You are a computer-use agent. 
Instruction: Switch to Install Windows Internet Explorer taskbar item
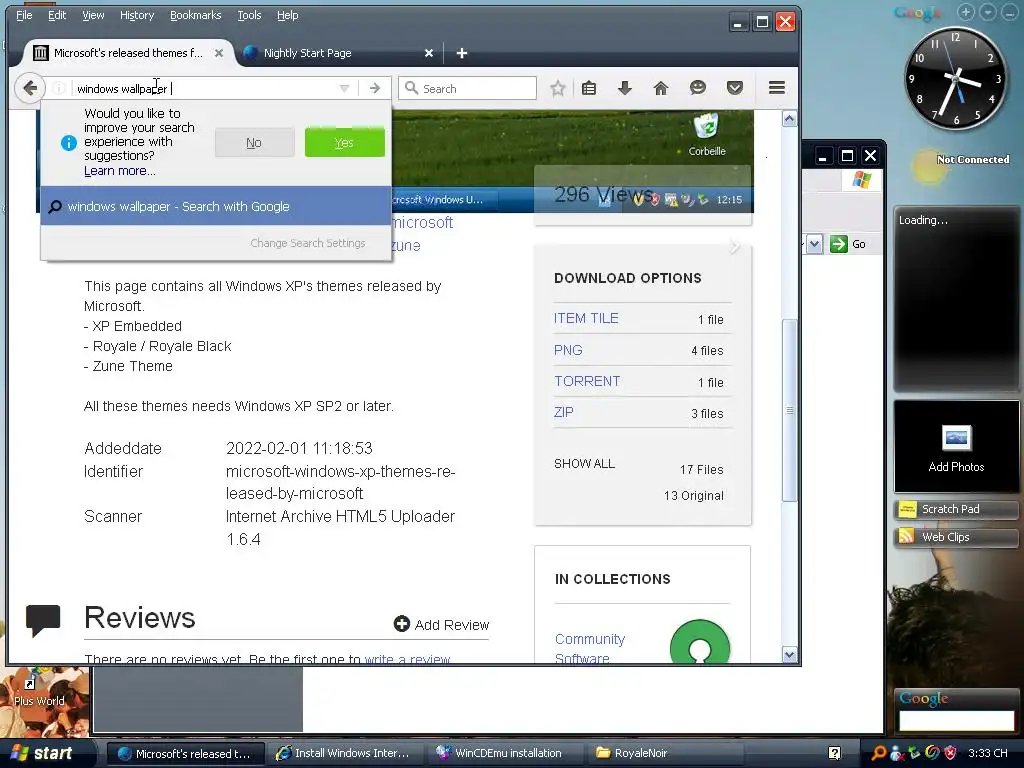346,753
